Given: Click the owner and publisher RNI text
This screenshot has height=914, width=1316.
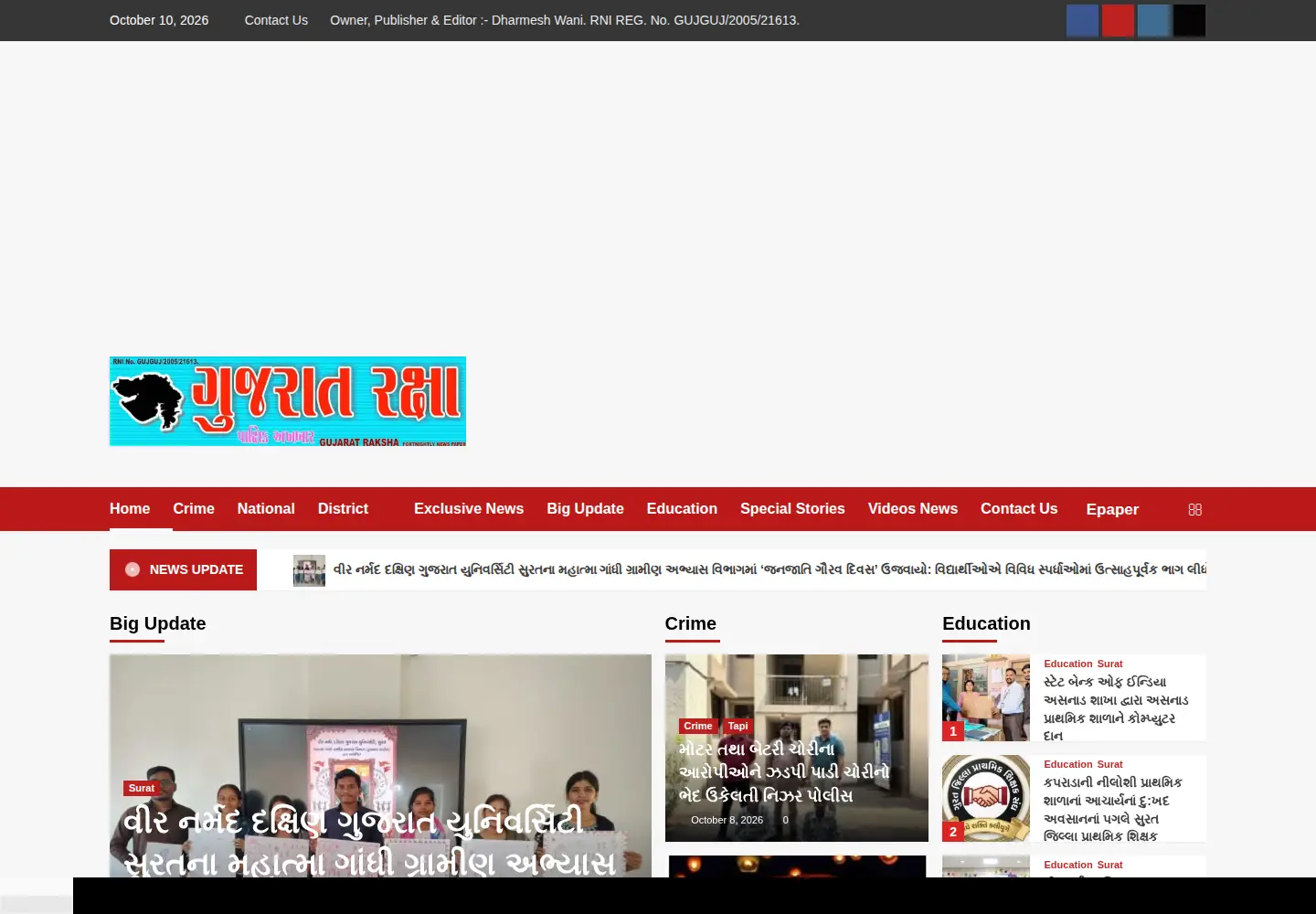Looking at the screenshot, I should pos(565,20).
